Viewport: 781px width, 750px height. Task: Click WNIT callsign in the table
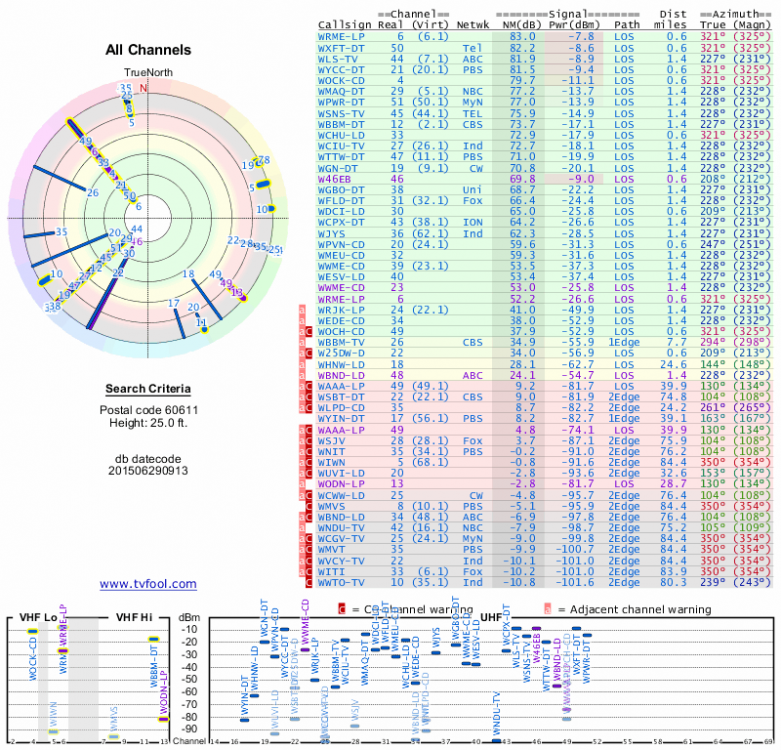[331, 452]
